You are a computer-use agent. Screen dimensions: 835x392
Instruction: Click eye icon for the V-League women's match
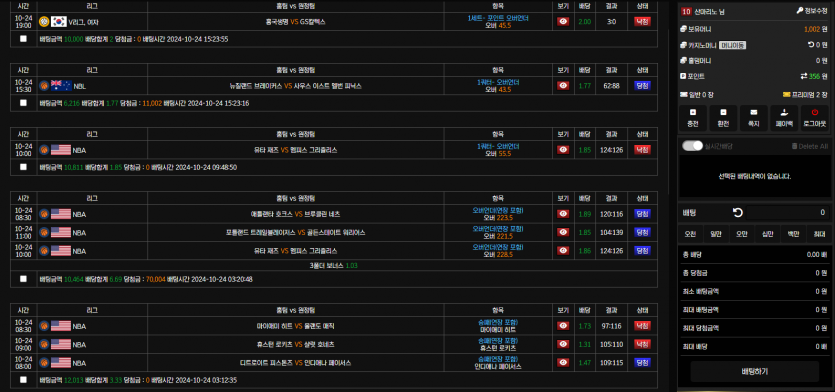563,21
